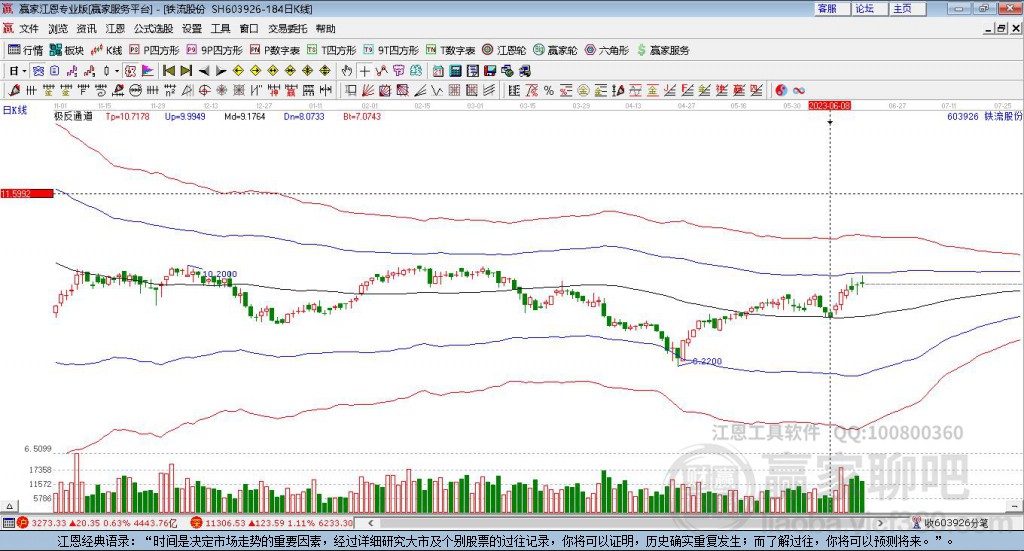Click the colored flag icon
The height and width of the screenshot is (551, 1024).
click(x=148, y=71)
